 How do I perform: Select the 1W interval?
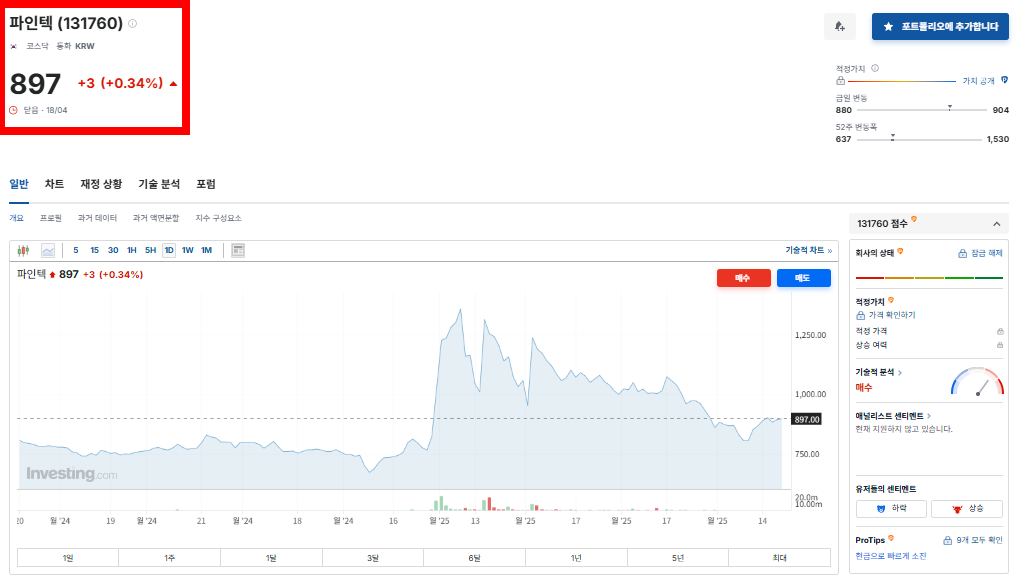(188, 250)
